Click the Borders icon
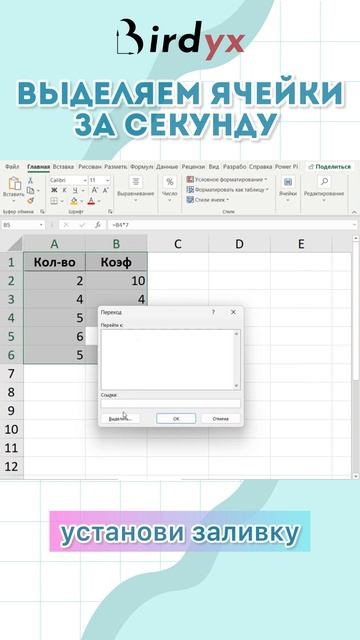Screen dimensions: 360x640 pyautogui.click(x=54, y=201)
